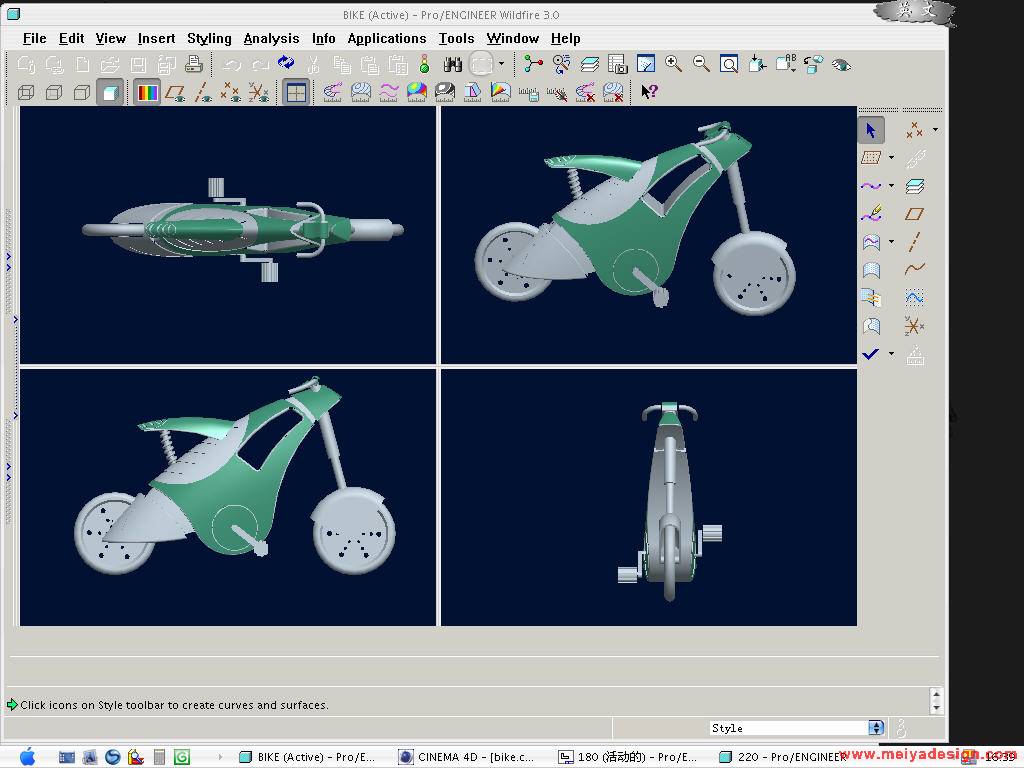Viewport: 1024px width, 768px height.
Task: Toggle the eye visibility icon in top toolbar
Action: (x=841, y=64)
